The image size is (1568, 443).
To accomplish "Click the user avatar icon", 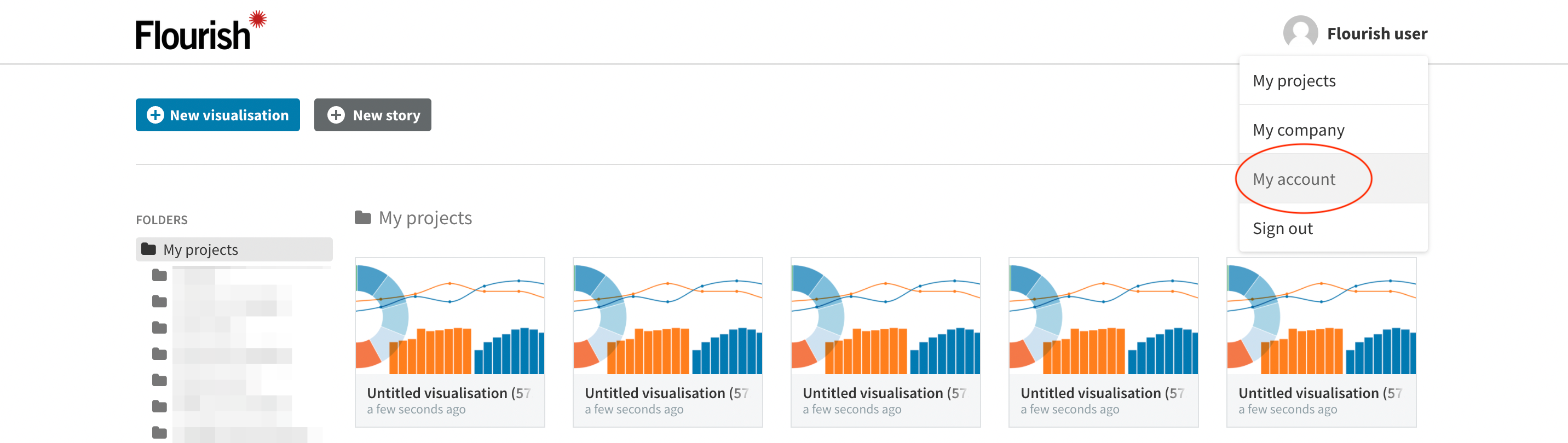I will coord(1300,33).
